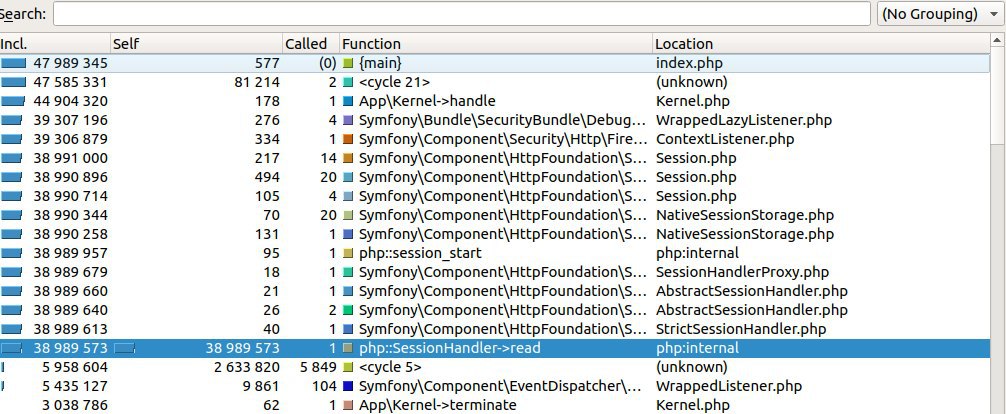Click the color square beside App\Kernel->terminate
The width and height of the screenshot is (1006, 414).
pos(348,406)
